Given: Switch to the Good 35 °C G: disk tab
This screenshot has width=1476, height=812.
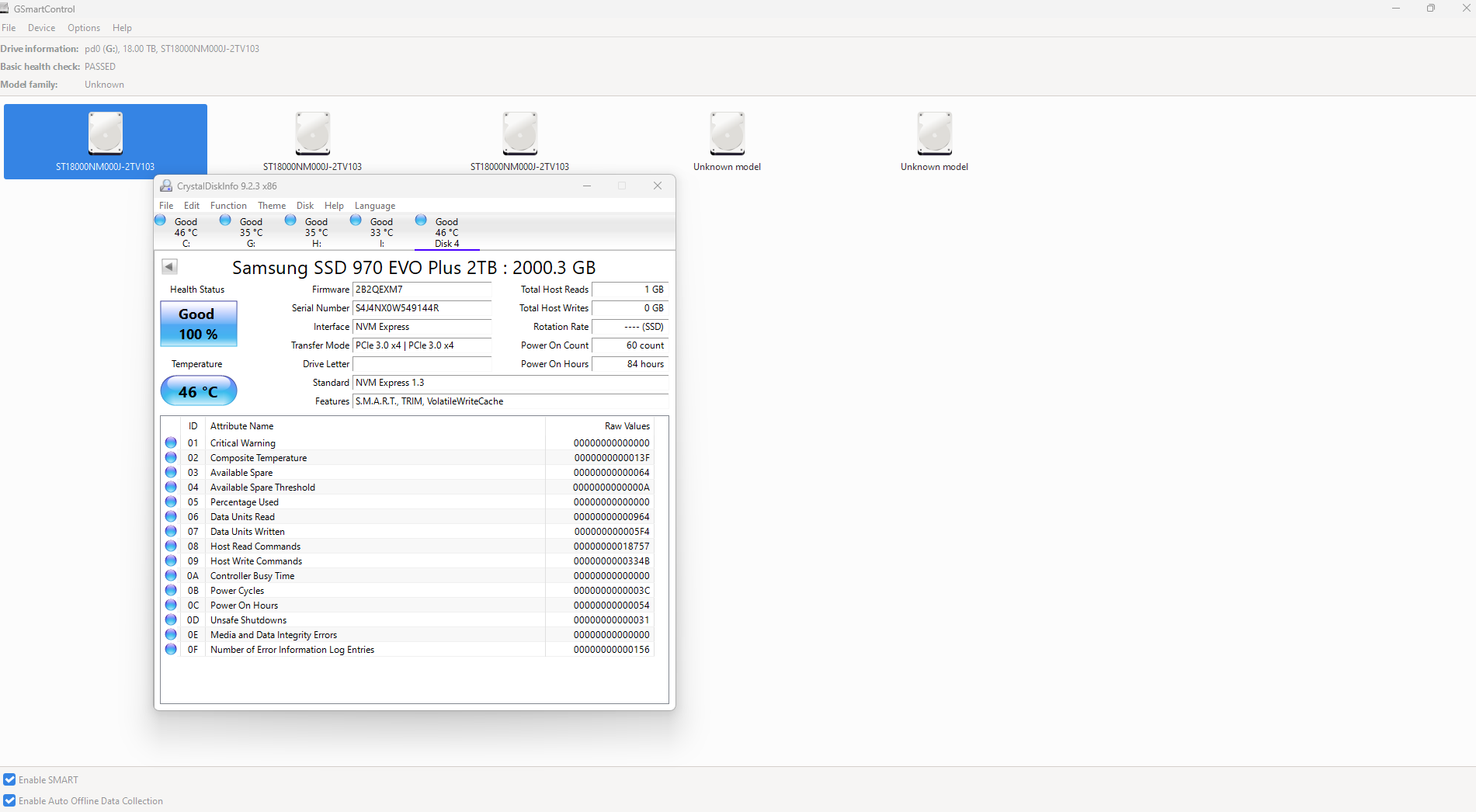Looking at the screenshot, I should coord(251,232).
